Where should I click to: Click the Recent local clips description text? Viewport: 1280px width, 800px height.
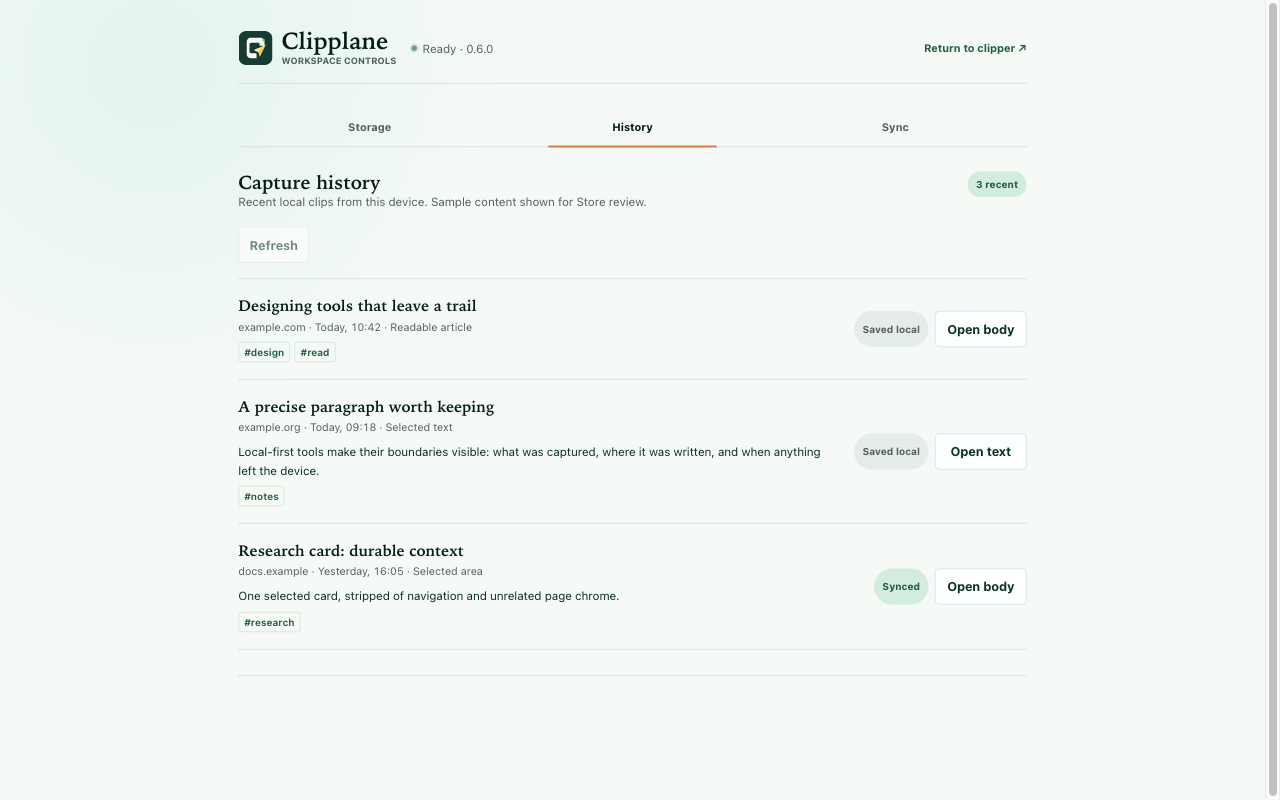(x=442, y=202)
